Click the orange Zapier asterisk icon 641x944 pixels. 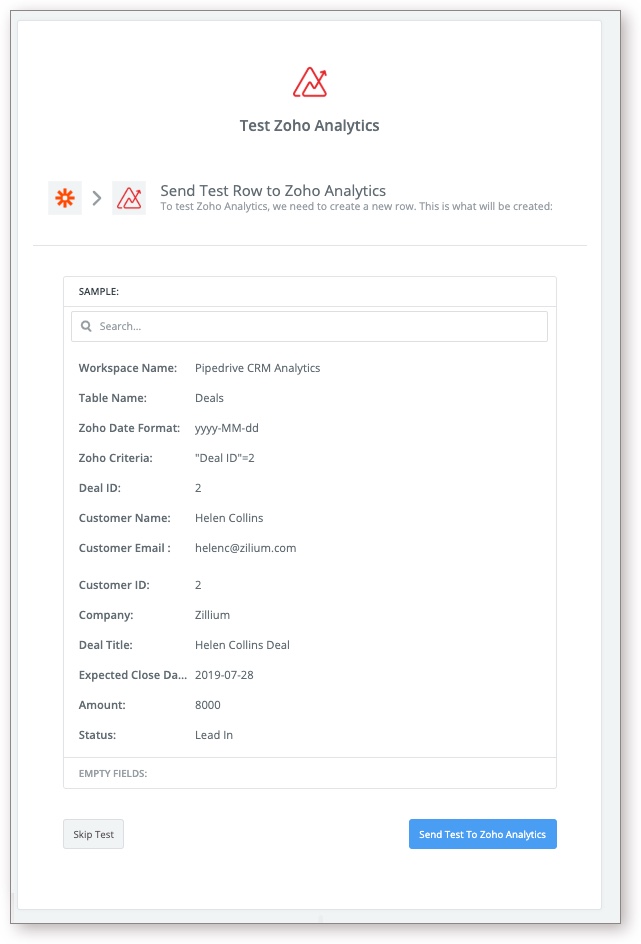65,198
